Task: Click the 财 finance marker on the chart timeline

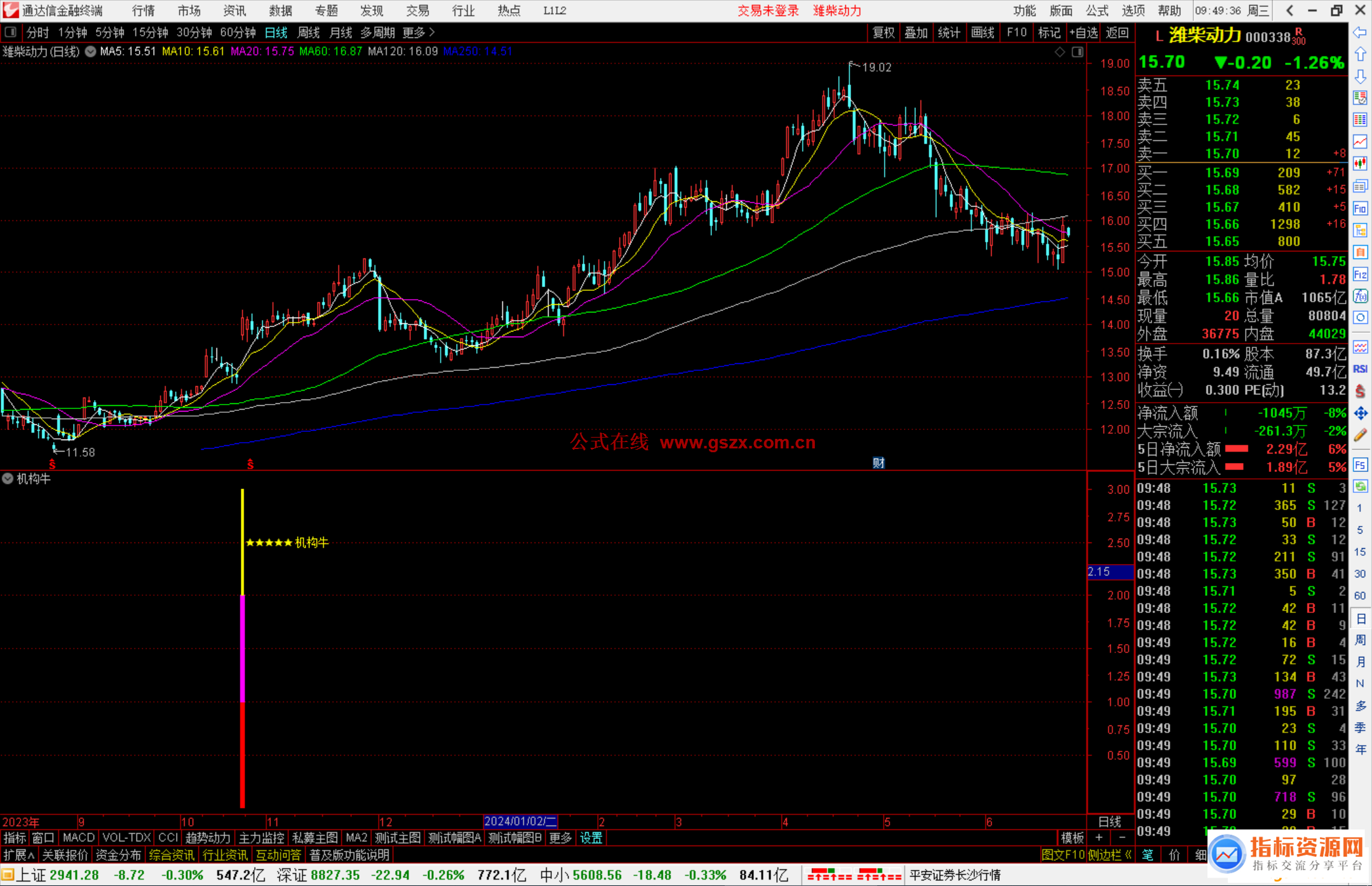Action: [x=878, y=463]
